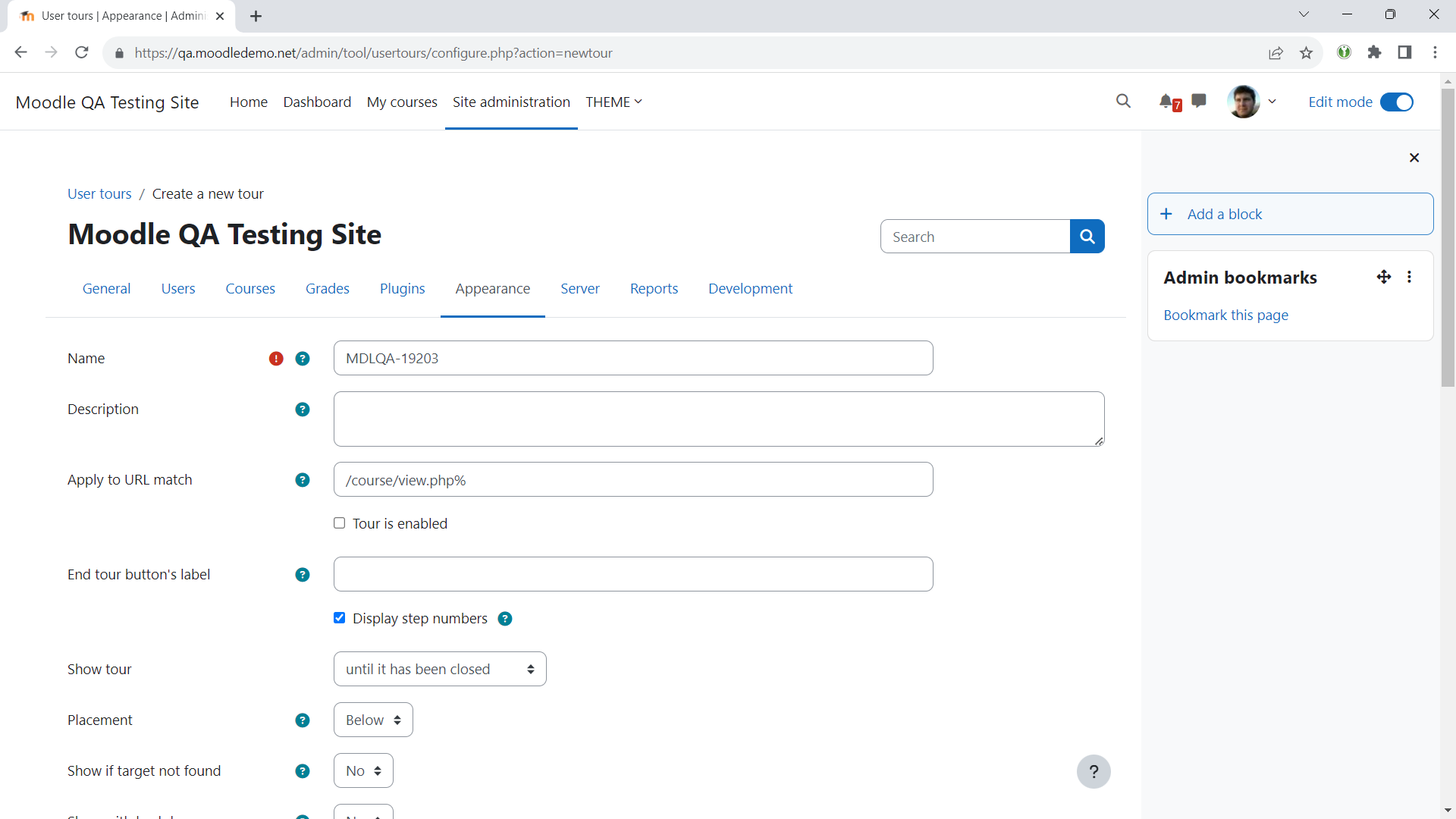Viewport: 1456px width, 819px height.
Task: Click the red required icon beside Name
Action: (x=276, y=359)
